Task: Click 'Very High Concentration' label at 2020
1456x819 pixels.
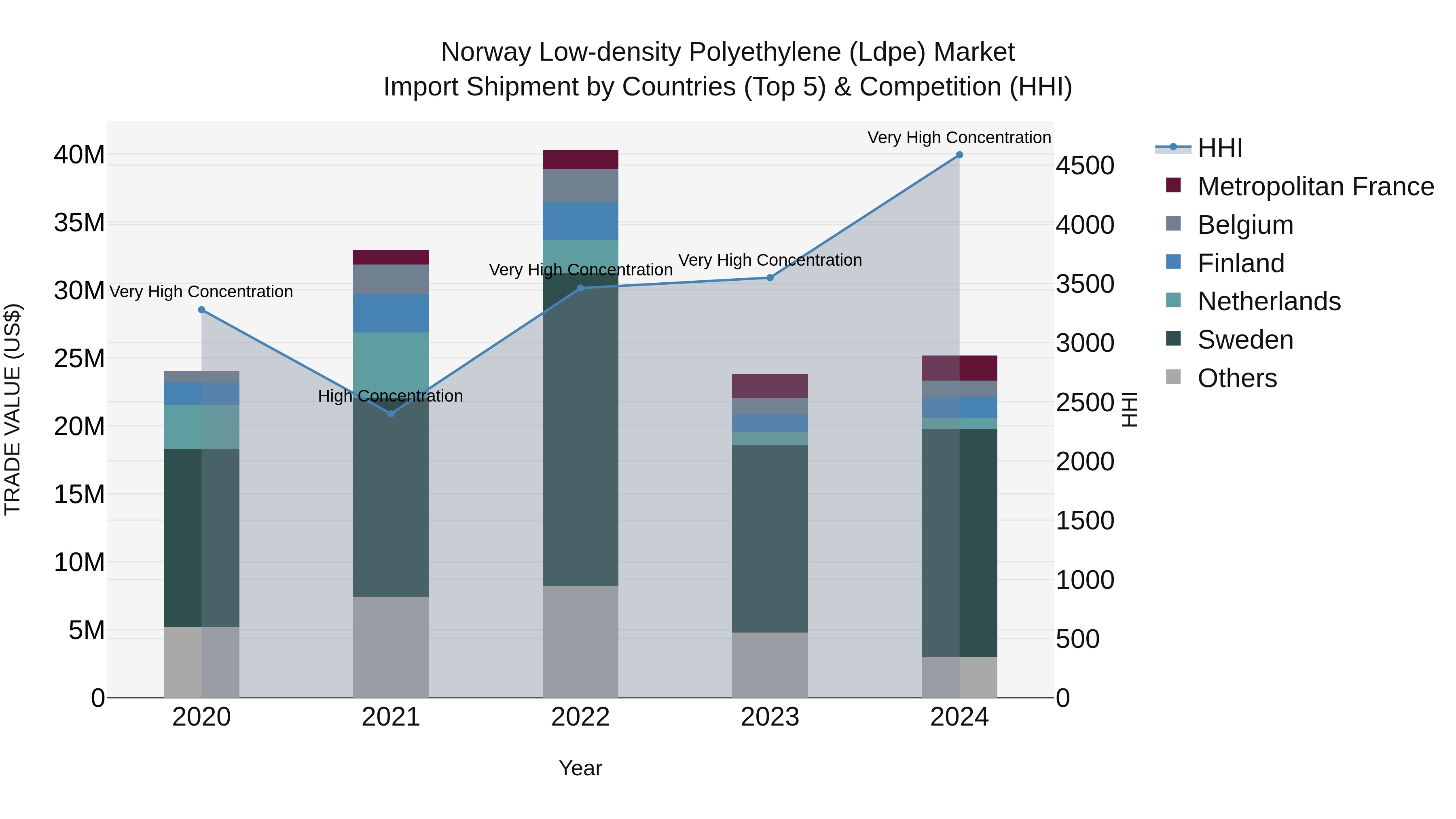Action: click(x=201, y=292)
